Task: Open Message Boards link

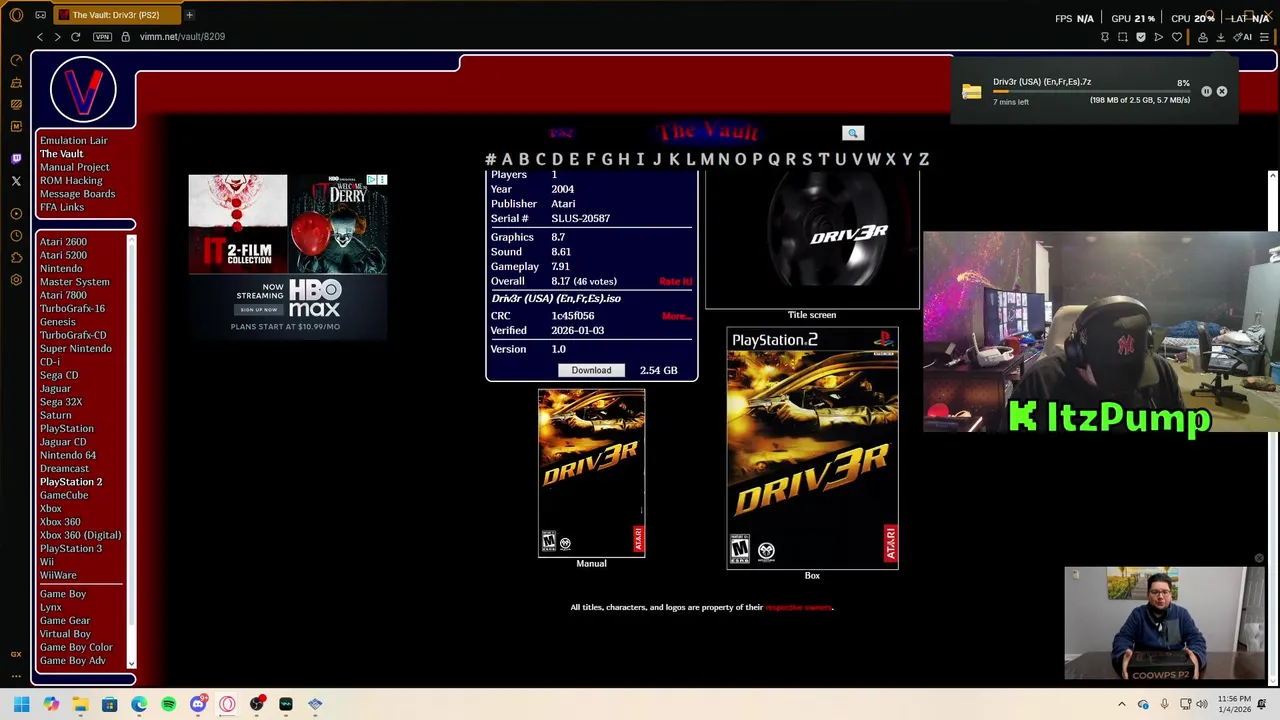Action: [77, 194]
